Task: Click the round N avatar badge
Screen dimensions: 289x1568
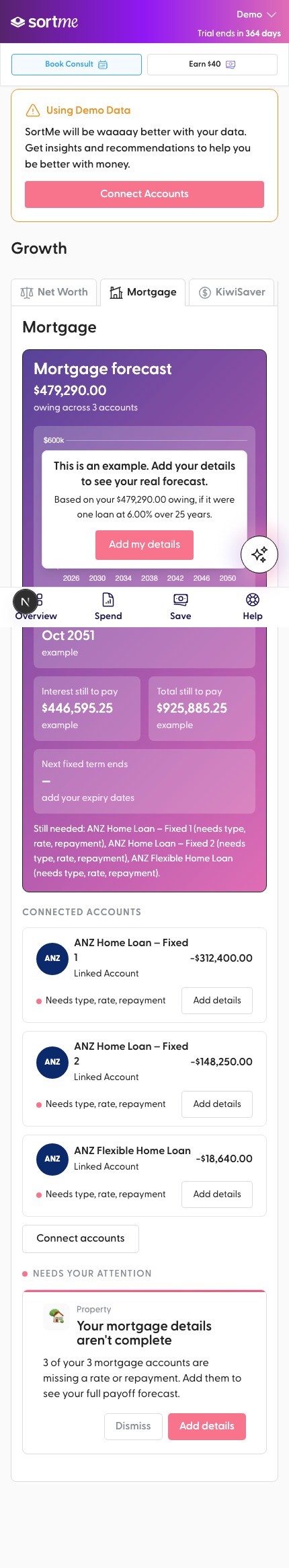Action: pyautogui.click(x=26, y=602)
